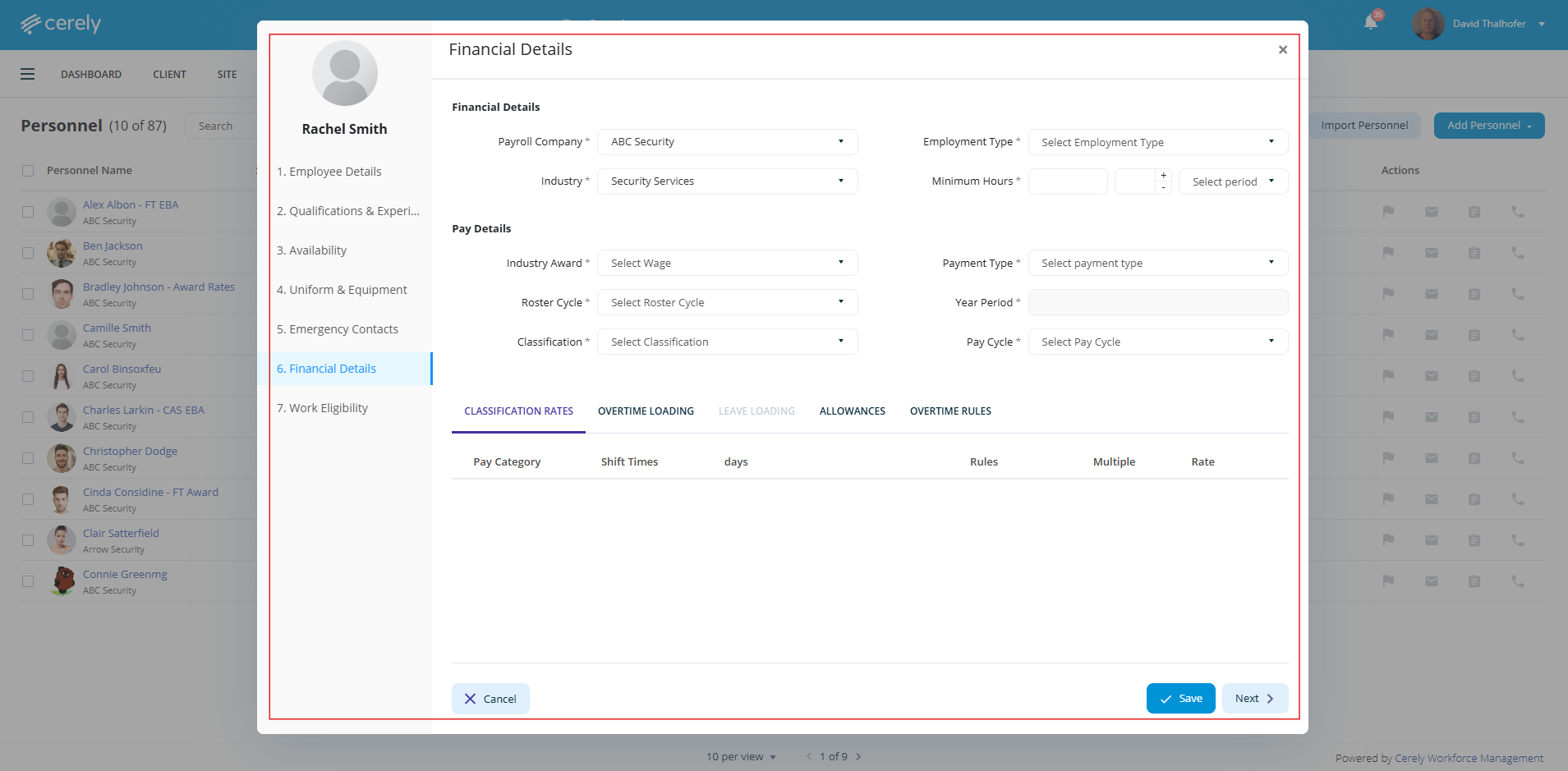1568x771 pixels.
Task: Tick the checkbox for Connie Greenmg
Action: 28,581
